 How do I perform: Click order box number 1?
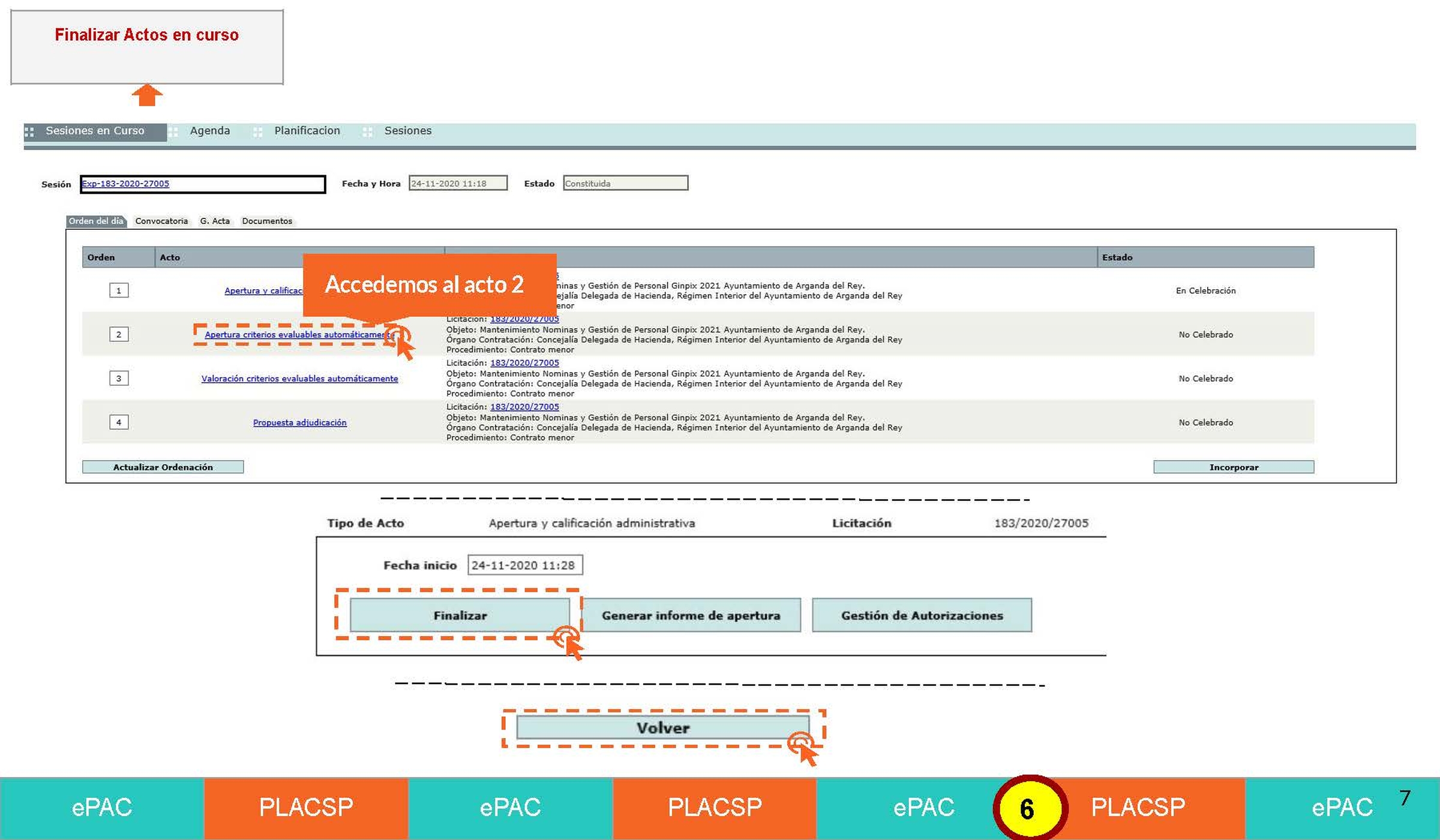[x=119, y=290]
